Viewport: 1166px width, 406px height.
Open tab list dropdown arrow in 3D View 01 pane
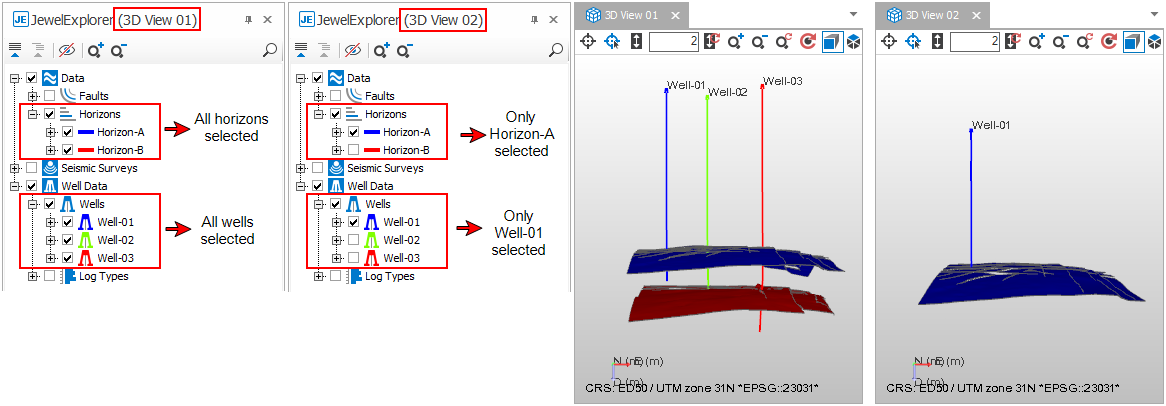[853, 15]
